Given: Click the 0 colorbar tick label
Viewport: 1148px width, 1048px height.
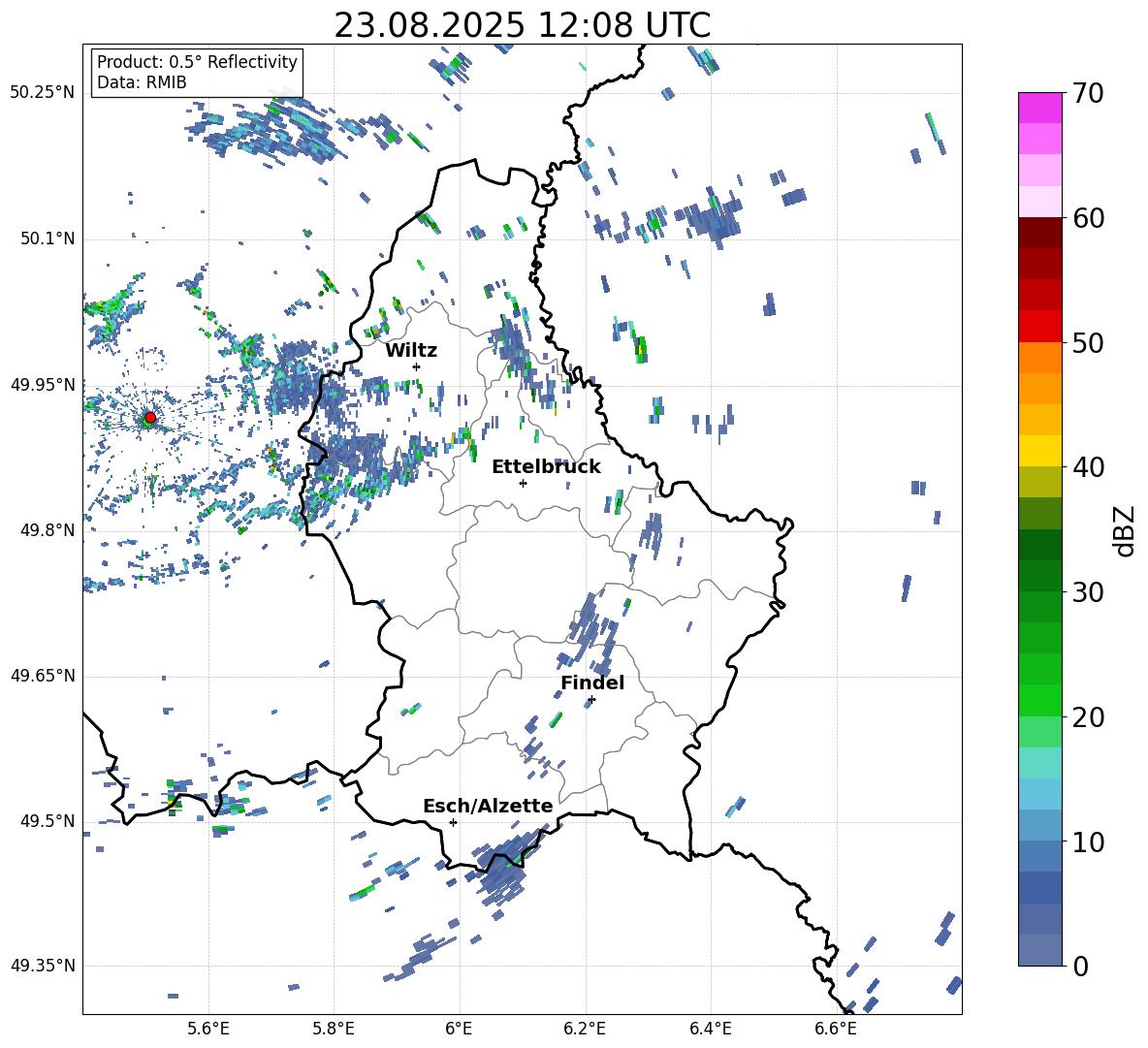Looking at the screenshot, I should click(1080, 966).
